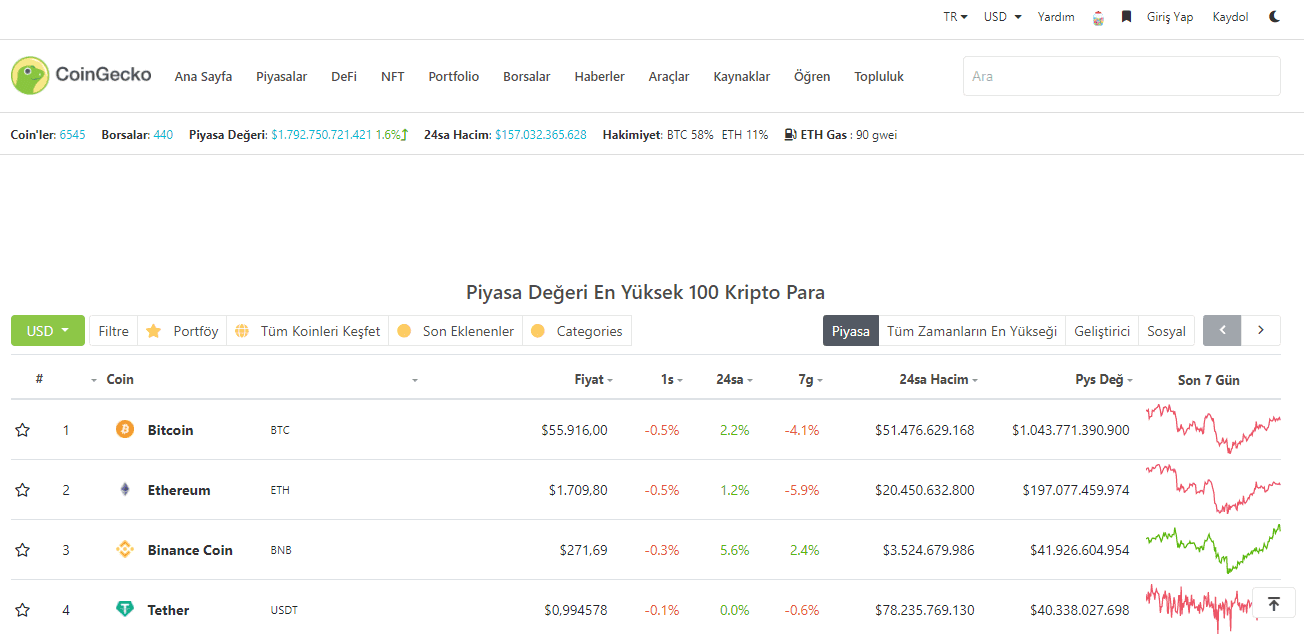The width and height of the screenshot is (1304, 639).
Task: Select the Geliştirici tab
Action: [1102, 331]
